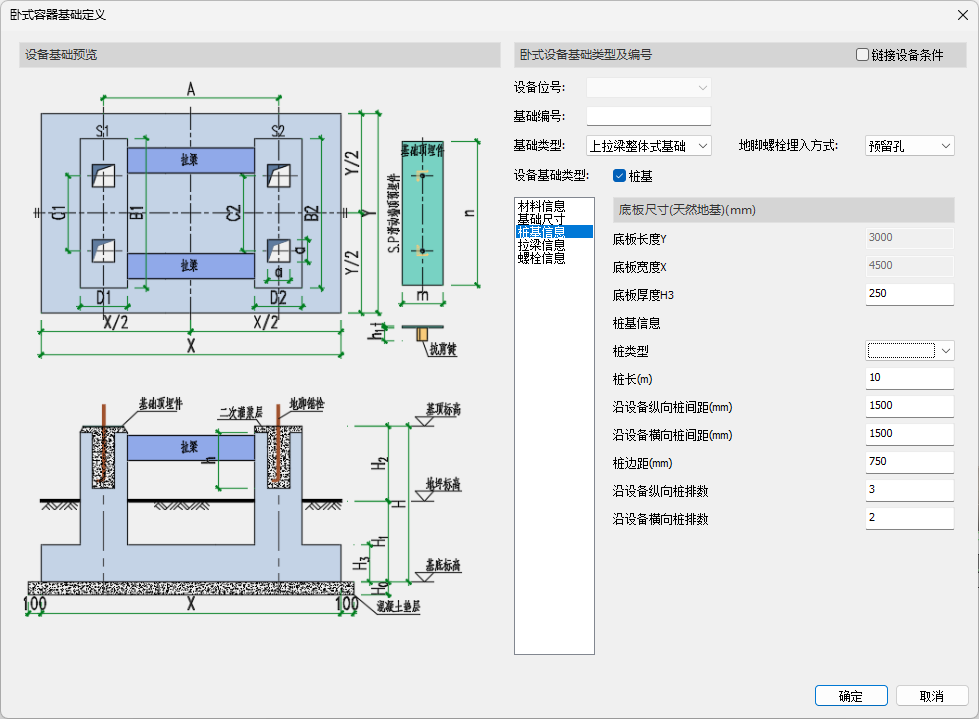This screenshot has width=979, height=719.
Task: Click the highlighted 桩基信息 list item
Action: 541,232
